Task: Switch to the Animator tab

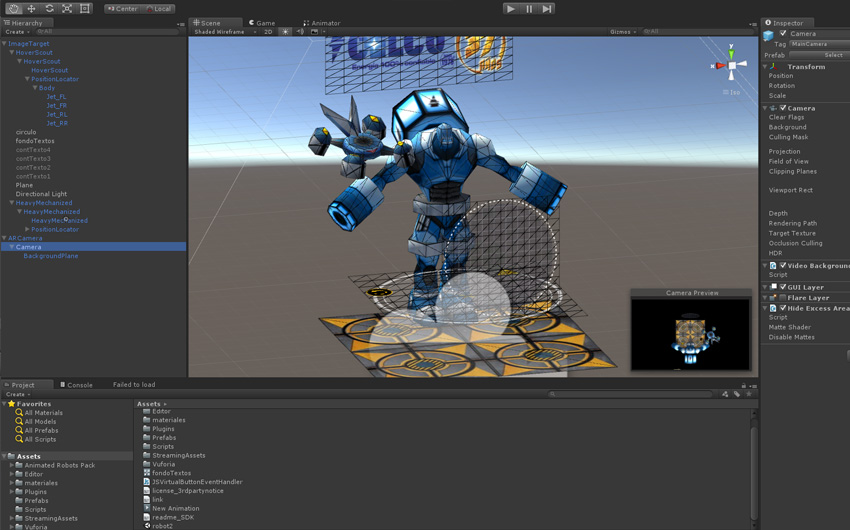Action: (321, 23)
